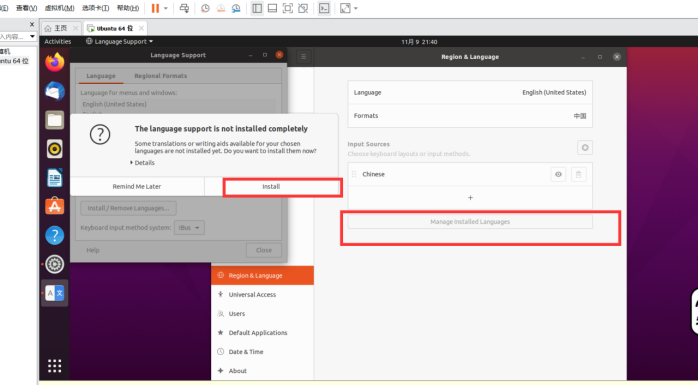Open the 帮助(H) menu
The width and height of the screenshot is (699, 386).
(128, 8)
